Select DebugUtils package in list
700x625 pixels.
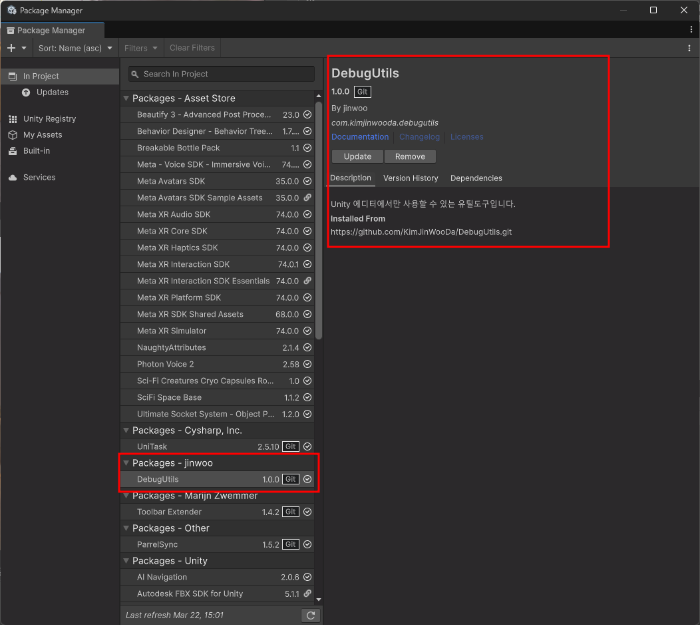(x=217, y=479)
